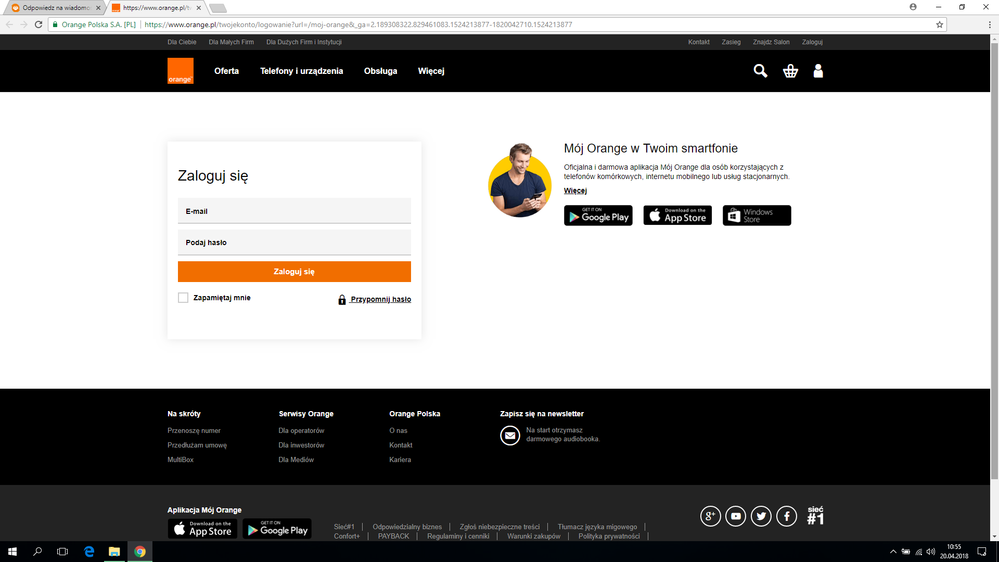Screen dimensions: 999x562
Task: Open the YouTube social icon
Action: [x=736, y=516]
